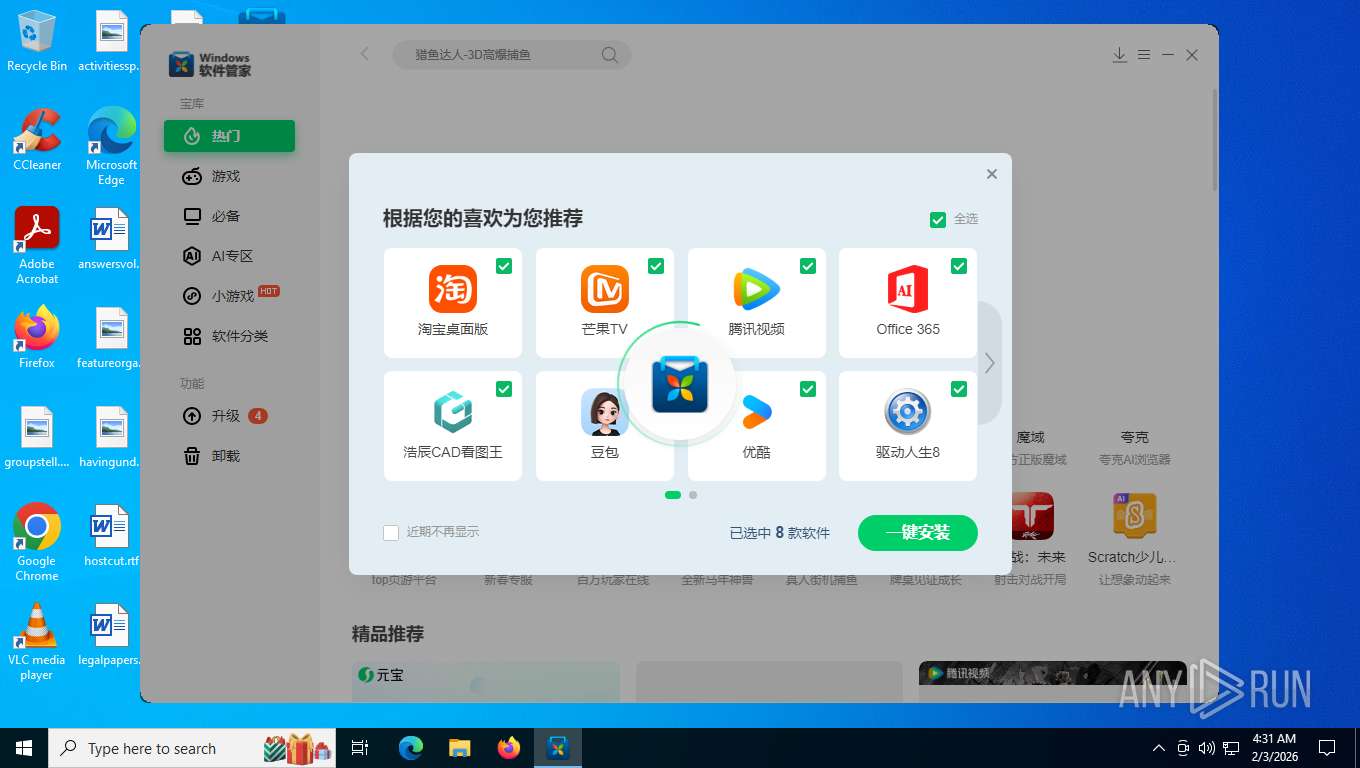The height and width of the screenshot is (768, 1360).
Task: Open hostcut.rtf file on desktop
Action: 111,537
